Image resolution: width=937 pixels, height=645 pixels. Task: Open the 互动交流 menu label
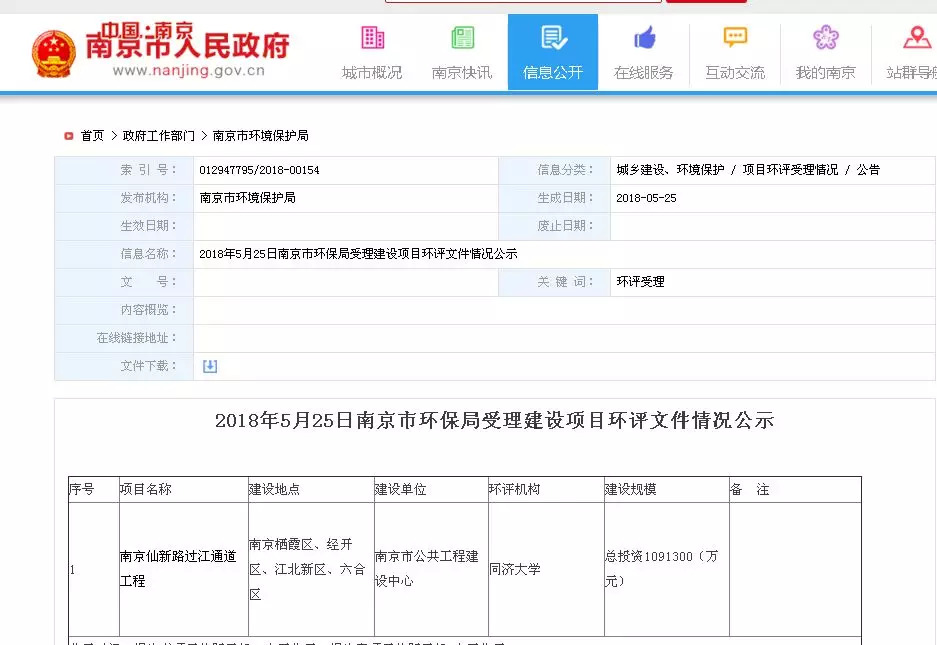735,73
